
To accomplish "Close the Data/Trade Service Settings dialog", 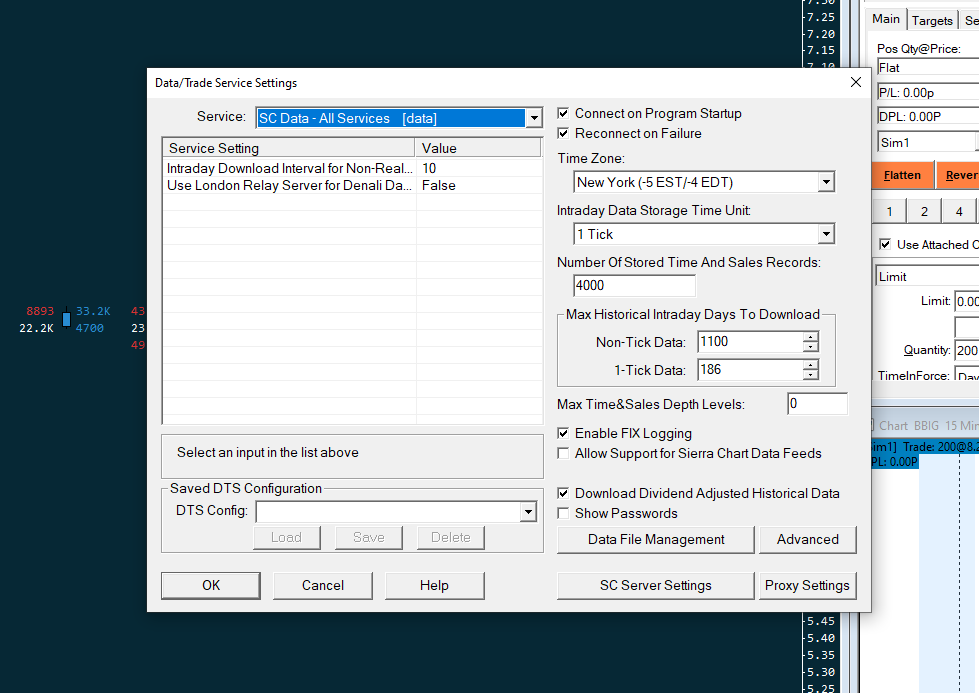I will pos(856,82).
